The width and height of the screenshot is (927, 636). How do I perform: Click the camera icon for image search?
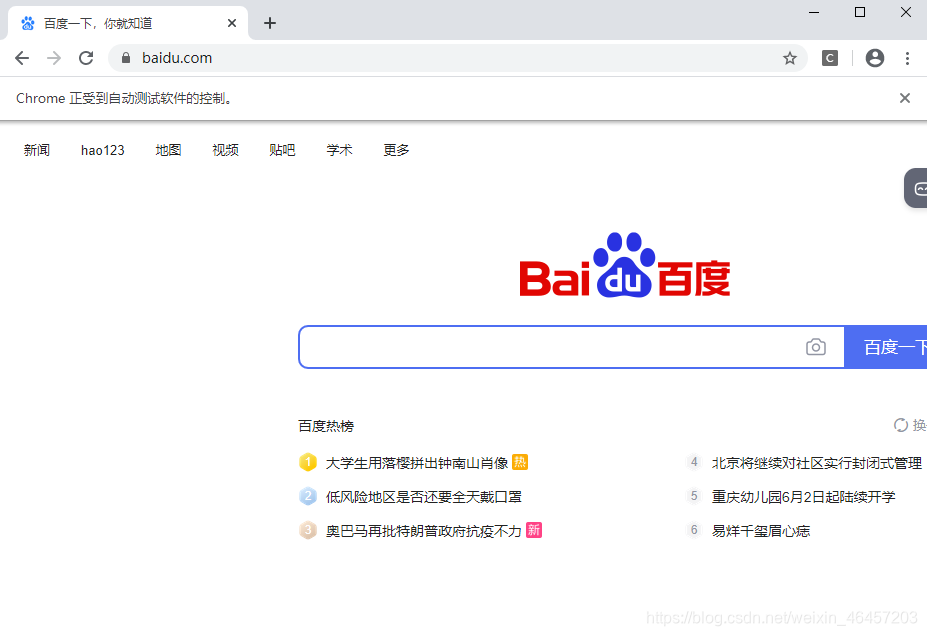click(x=815, y=346)
